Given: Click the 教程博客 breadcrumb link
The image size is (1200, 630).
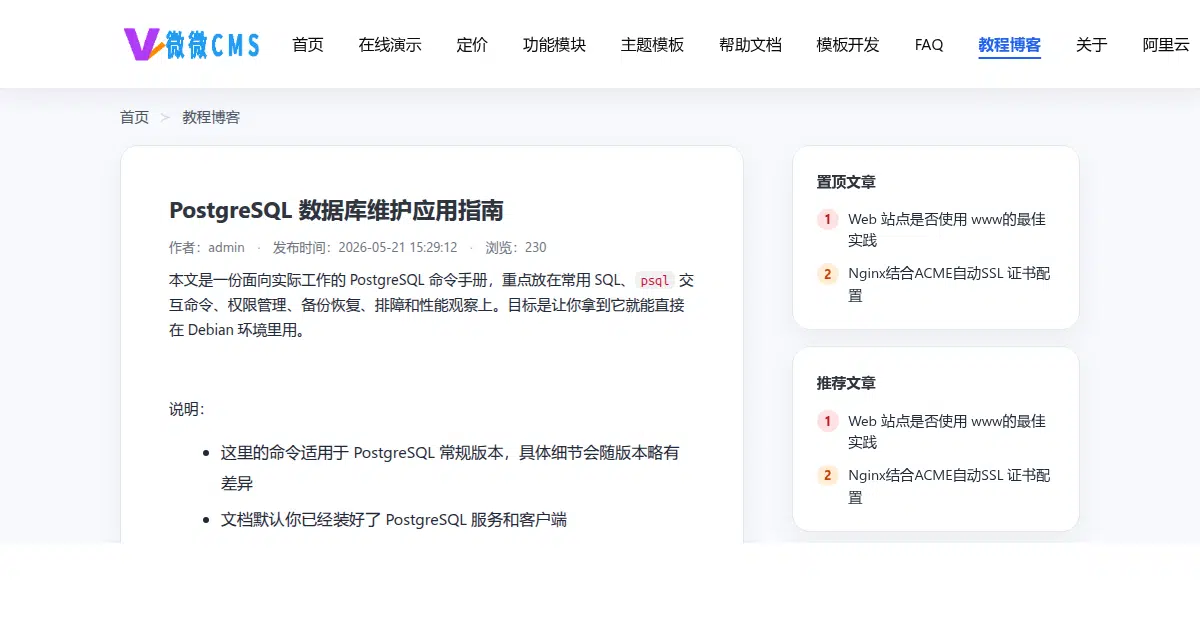Looking at the screenshot, I should 211,117.
